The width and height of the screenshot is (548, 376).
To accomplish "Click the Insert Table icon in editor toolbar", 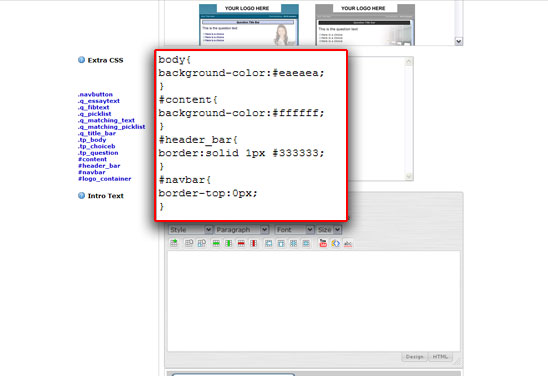I will [174, 243].
